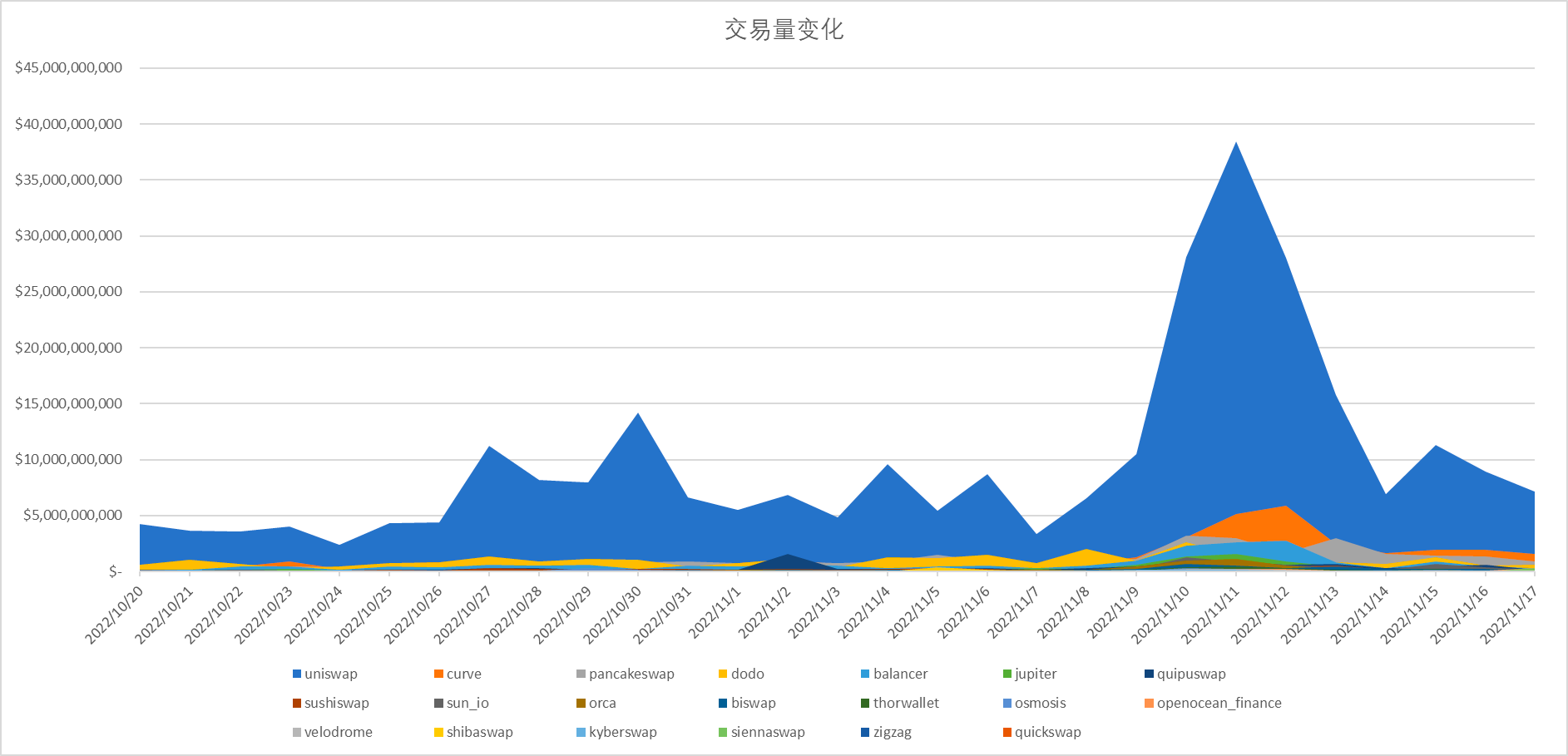The width and height of the screenshot is (1568, 756).
Task: Select the thorwallet legend entry
Action: 900,703
